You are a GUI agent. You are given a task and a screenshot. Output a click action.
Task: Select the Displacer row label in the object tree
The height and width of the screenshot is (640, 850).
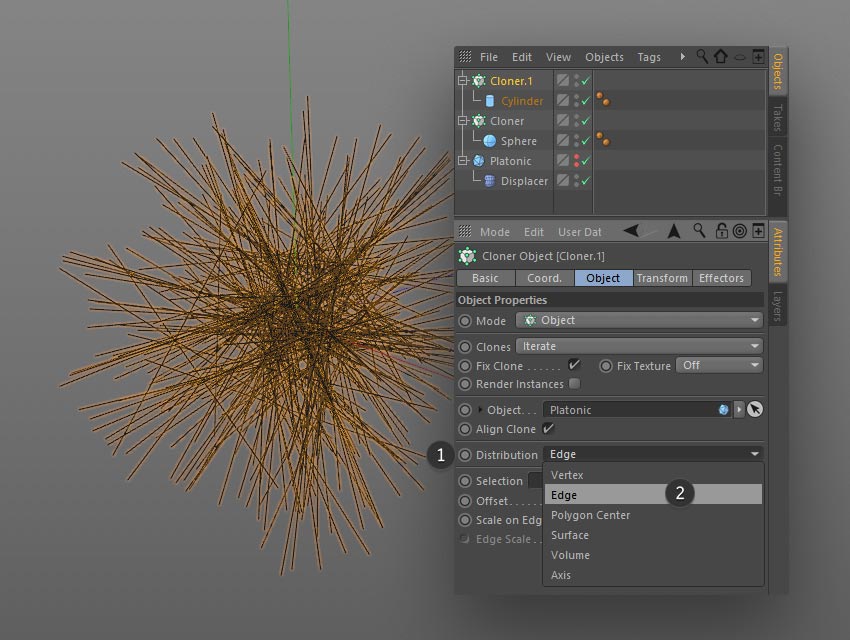(x=524, y=181)
